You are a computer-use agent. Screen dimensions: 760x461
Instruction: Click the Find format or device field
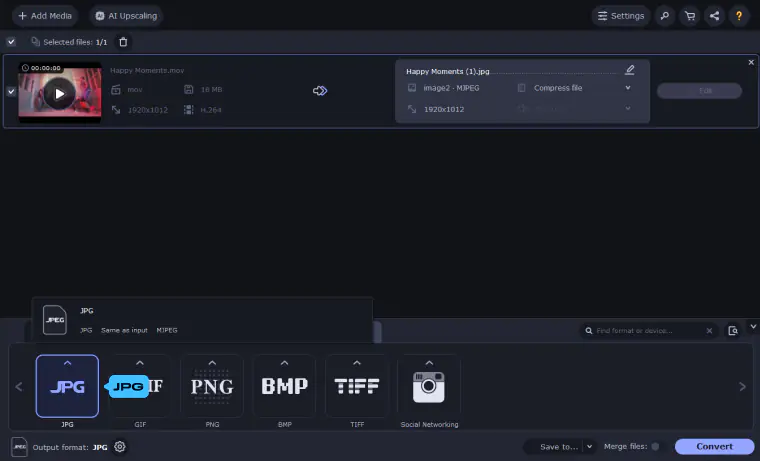(648, 331)
